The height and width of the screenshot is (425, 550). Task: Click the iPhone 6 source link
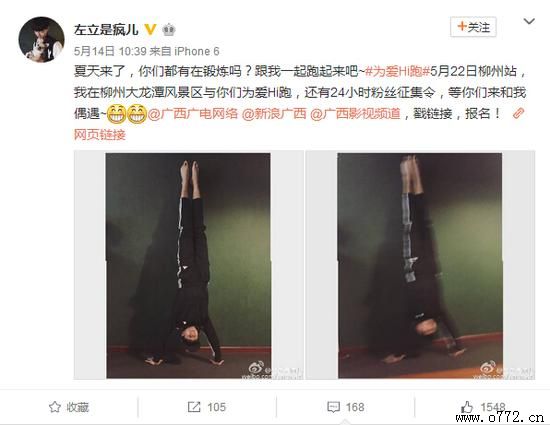(197, 51)
